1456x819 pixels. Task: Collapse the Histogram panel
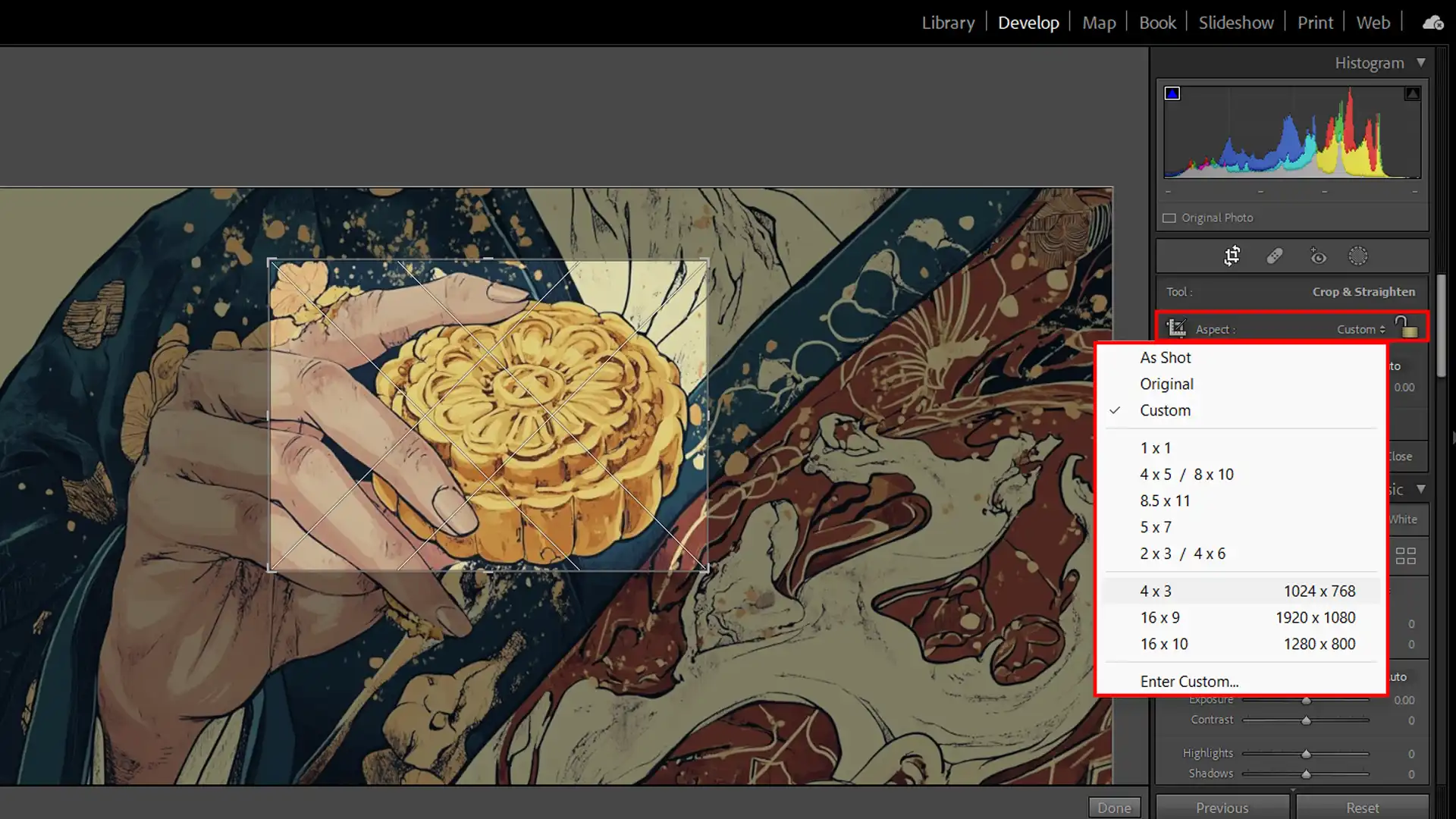click(1421, 62)
